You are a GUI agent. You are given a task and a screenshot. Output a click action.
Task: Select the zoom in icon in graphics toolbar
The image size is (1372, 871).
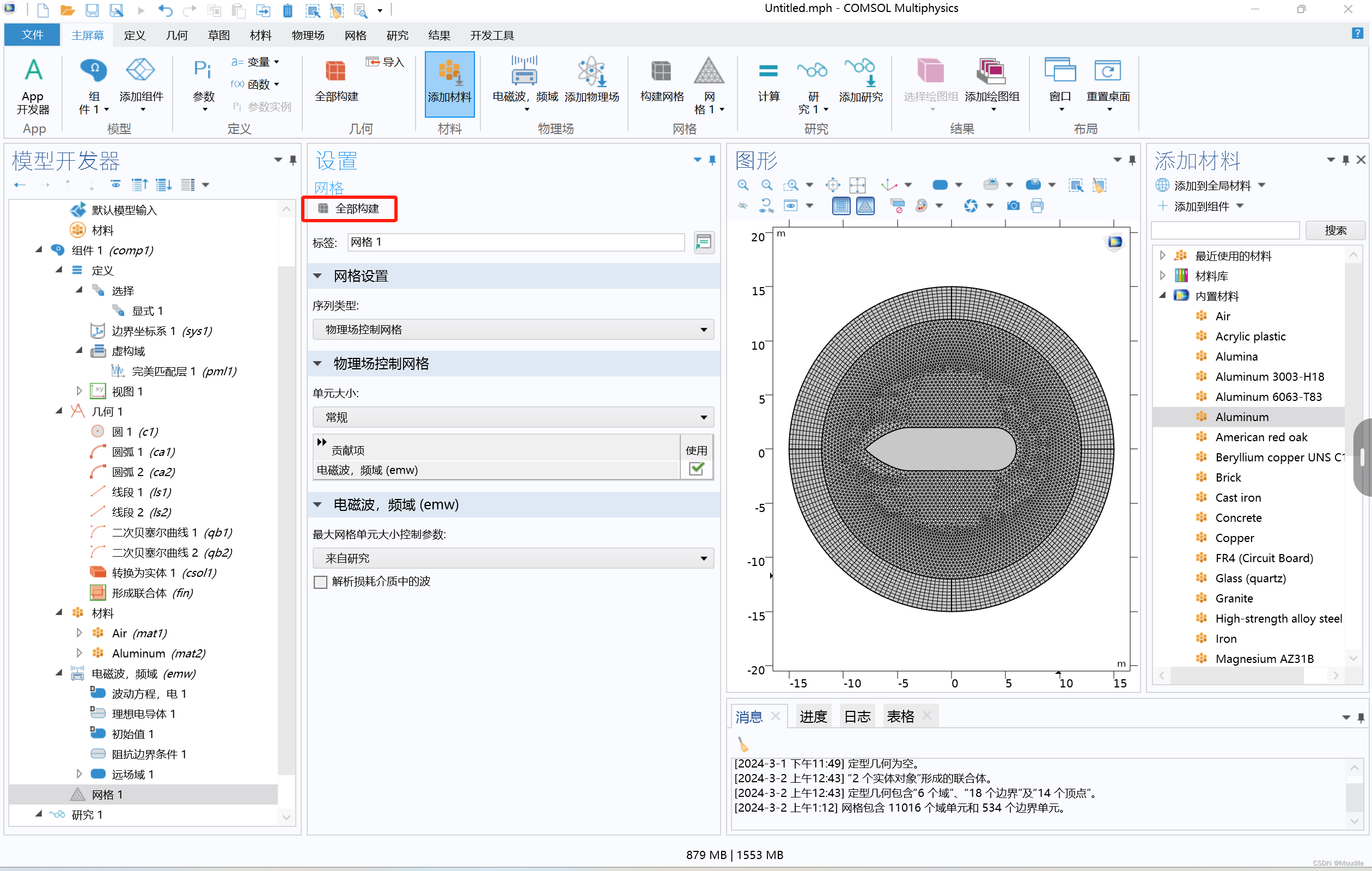(743, 185)
